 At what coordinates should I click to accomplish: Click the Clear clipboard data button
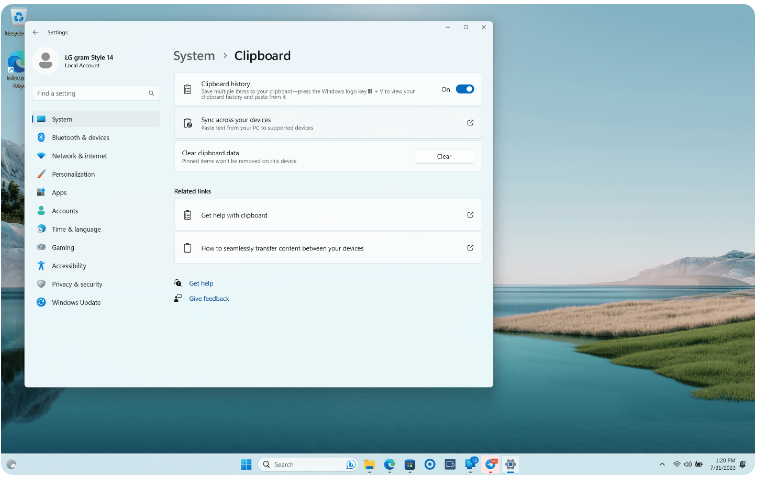(444, 156)
